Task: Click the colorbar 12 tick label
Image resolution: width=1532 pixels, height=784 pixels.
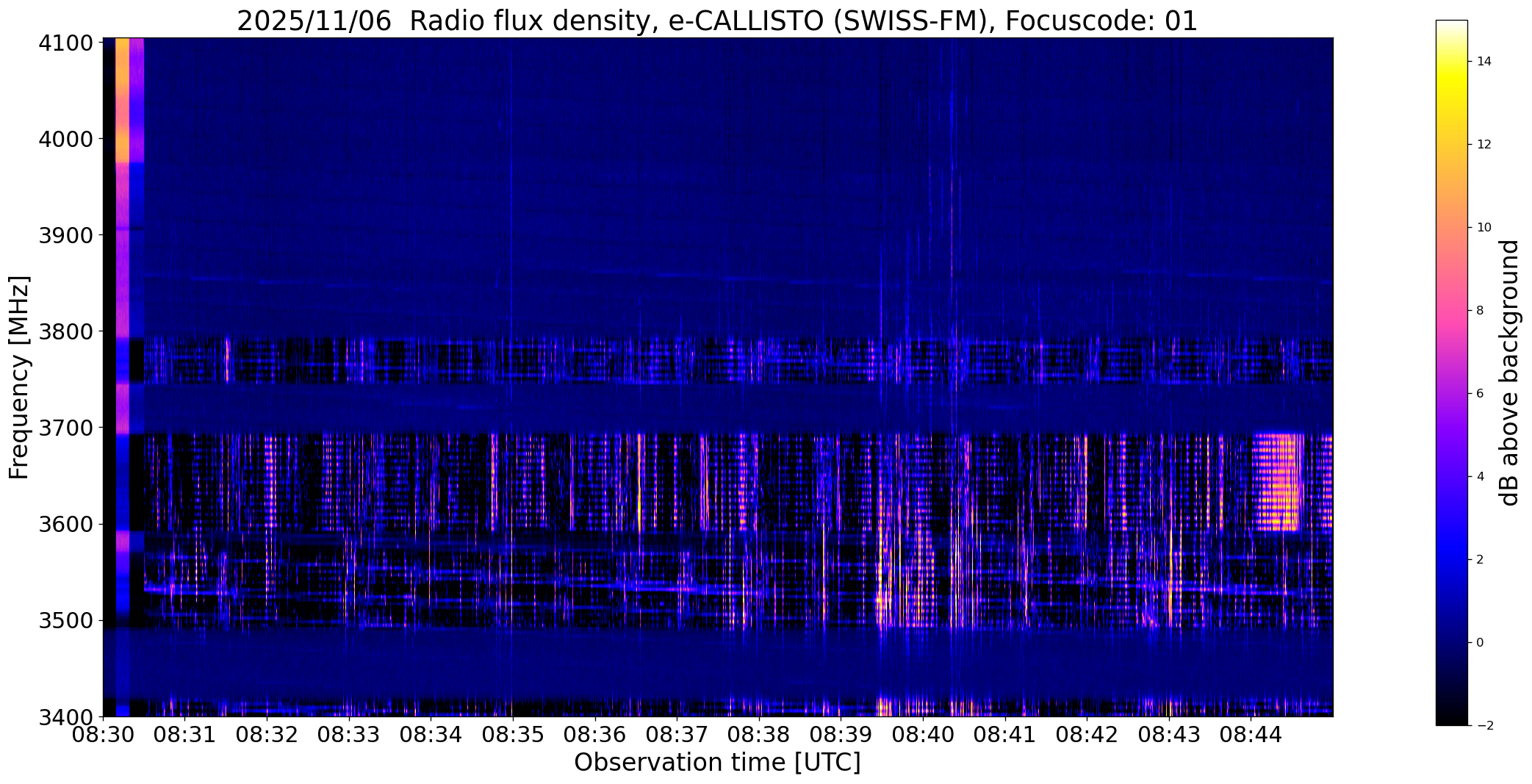Action: 1484,145
